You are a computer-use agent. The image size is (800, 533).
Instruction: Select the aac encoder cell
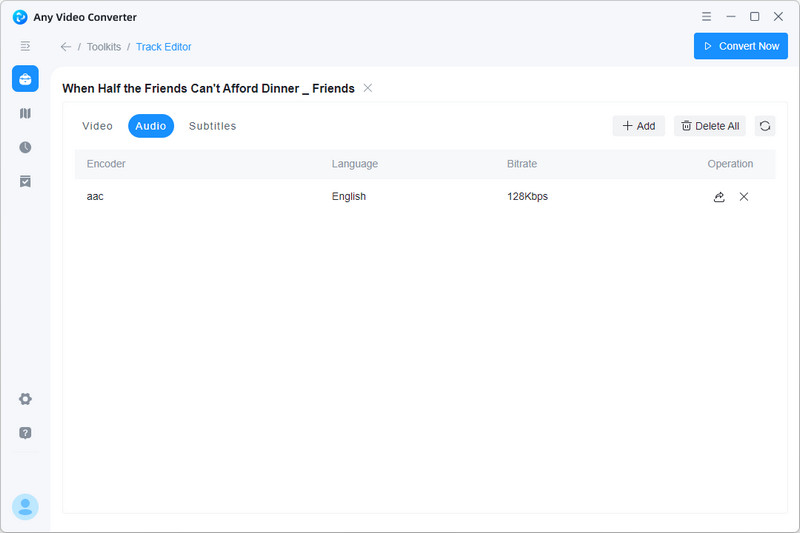tap(95, 196)
